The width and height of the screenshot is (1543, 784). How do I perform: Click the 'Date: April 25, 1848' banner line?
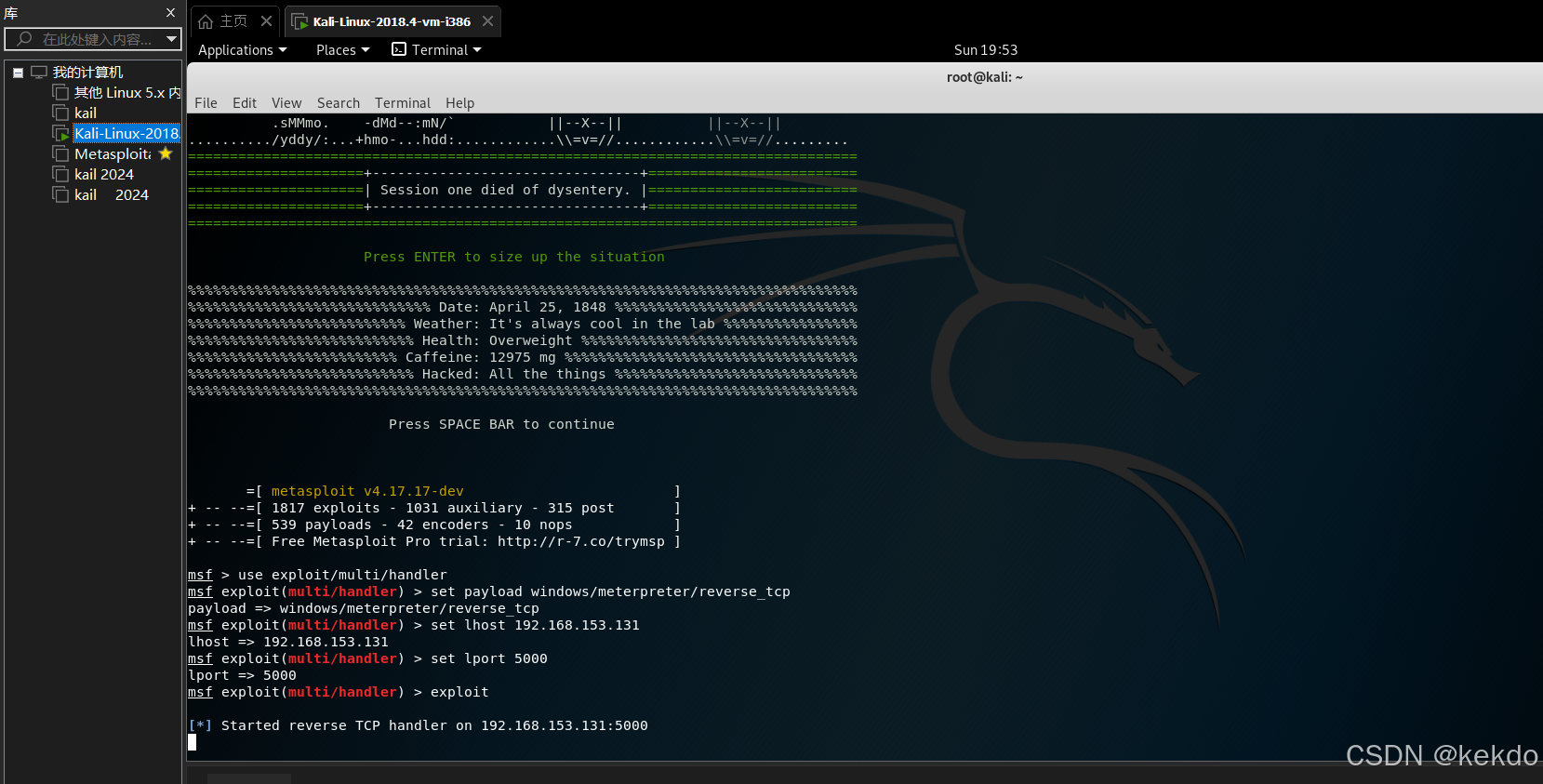point(523,307)
